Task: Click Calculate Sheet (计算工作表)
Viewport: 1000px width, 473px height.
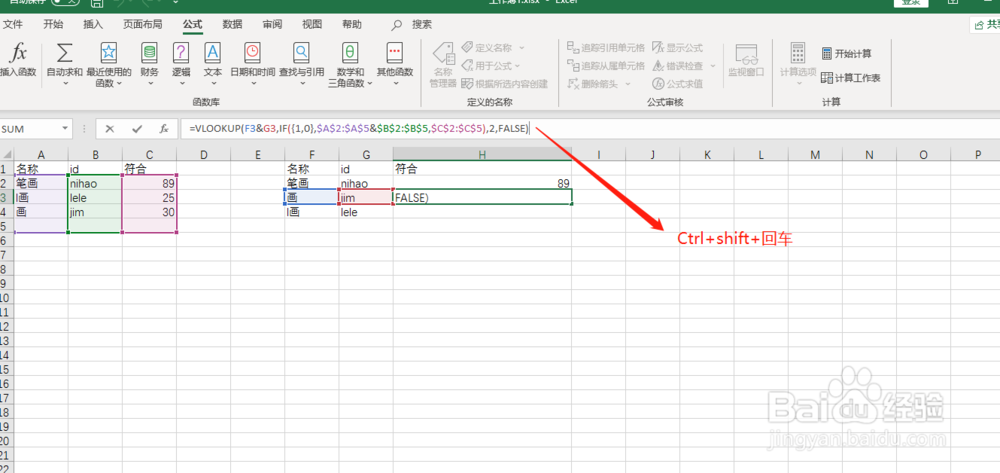Action: coord(850,78)
